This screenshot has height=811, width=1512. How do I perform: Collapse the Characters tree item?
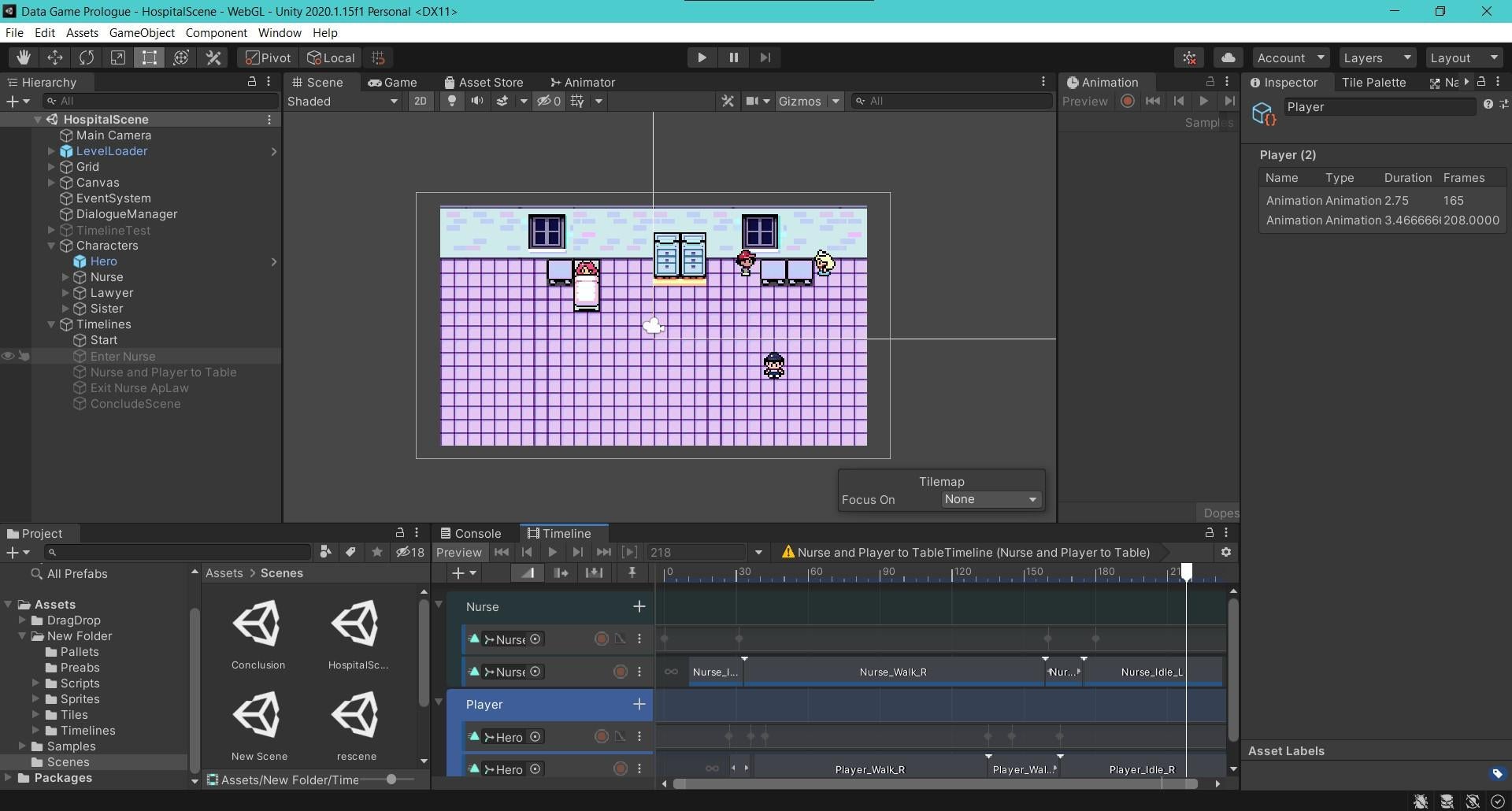coord(51,246)
